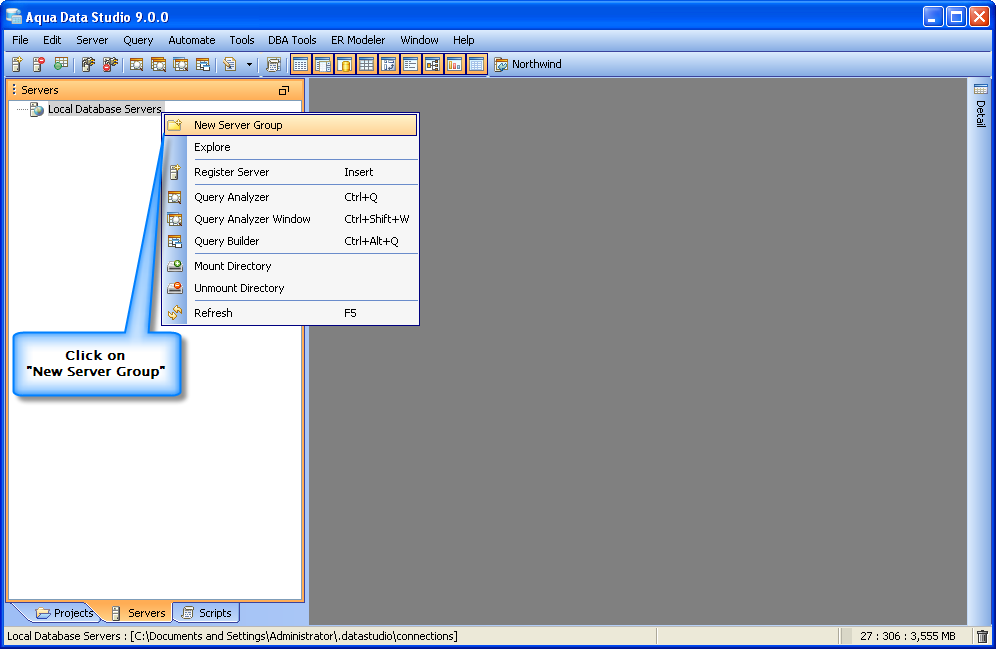Viewport: 996px width, 649px height.
Task: Select the Local Database Servers tree node
Action: (104, 109)
